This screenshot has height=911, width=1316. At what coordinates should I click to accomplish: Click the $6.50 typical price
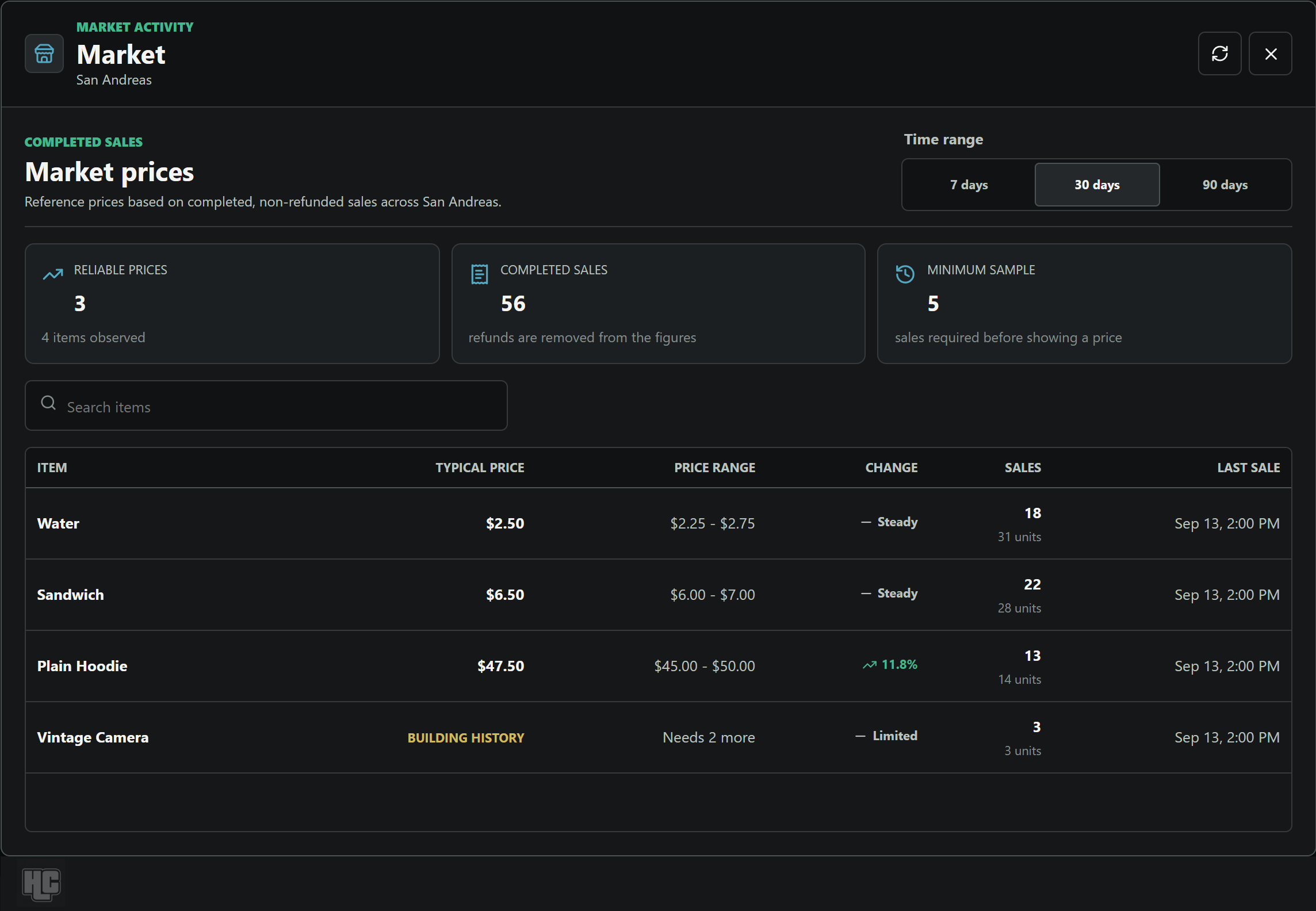(x=505, y=595)
